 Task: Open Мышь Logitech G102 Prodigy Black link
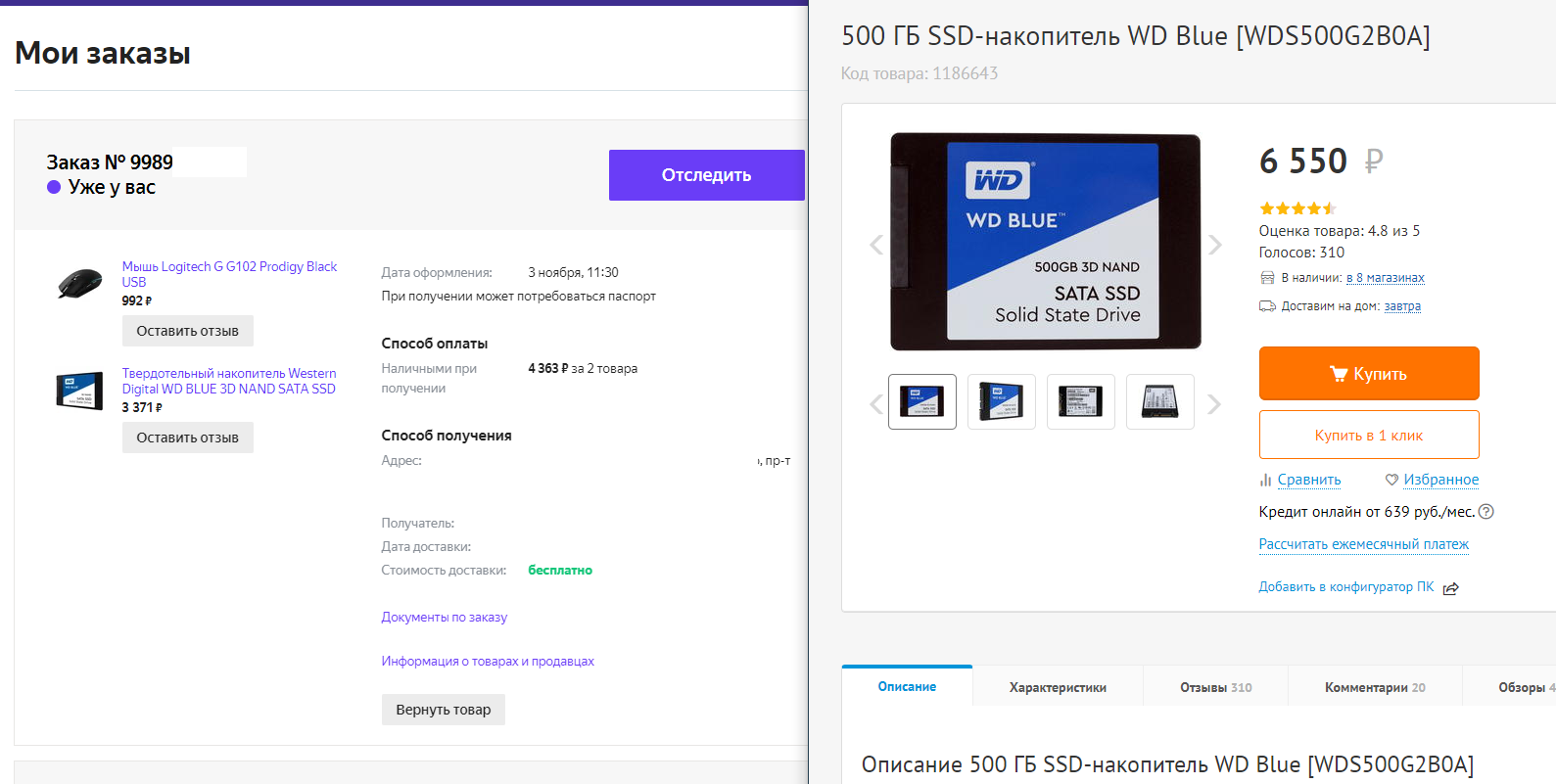[x=229, y=274]
